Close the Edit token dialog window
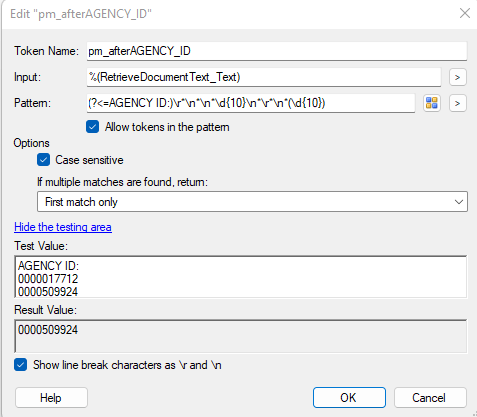The height and width of the screenshot is (417, 477). [x=465, y=14]
